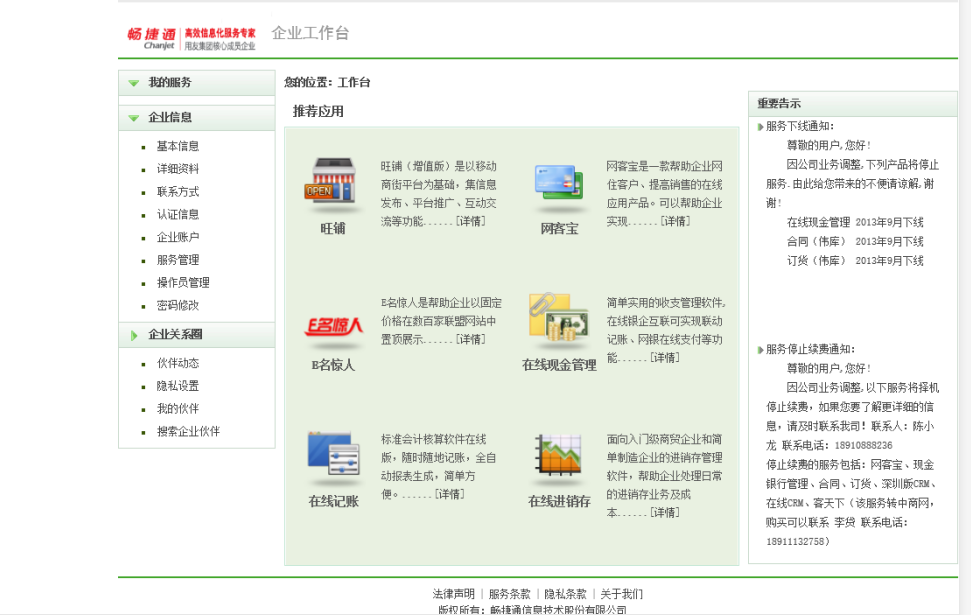Open 隐私条款 footer link
Image resolution: width=971 pixels, height=615 pixels.
[565, 594]
